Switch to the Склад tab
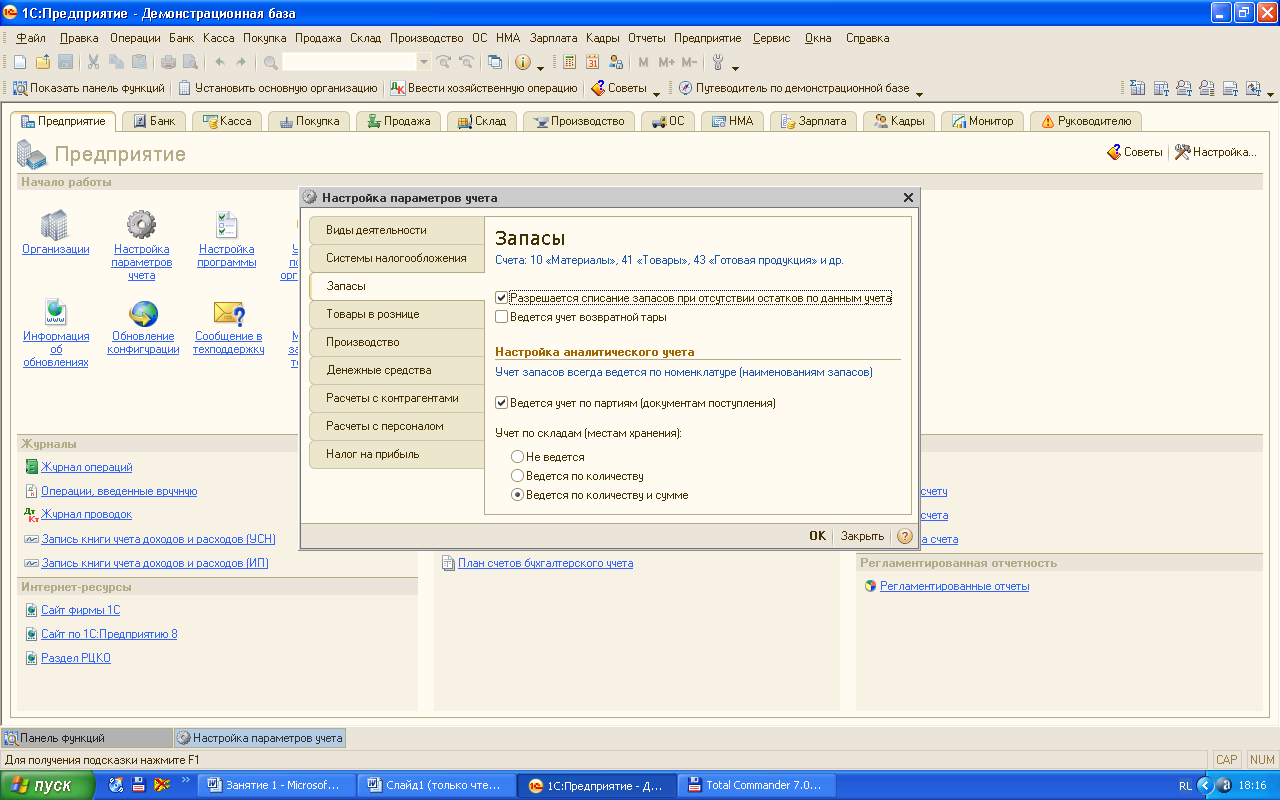 coord(481,121)
